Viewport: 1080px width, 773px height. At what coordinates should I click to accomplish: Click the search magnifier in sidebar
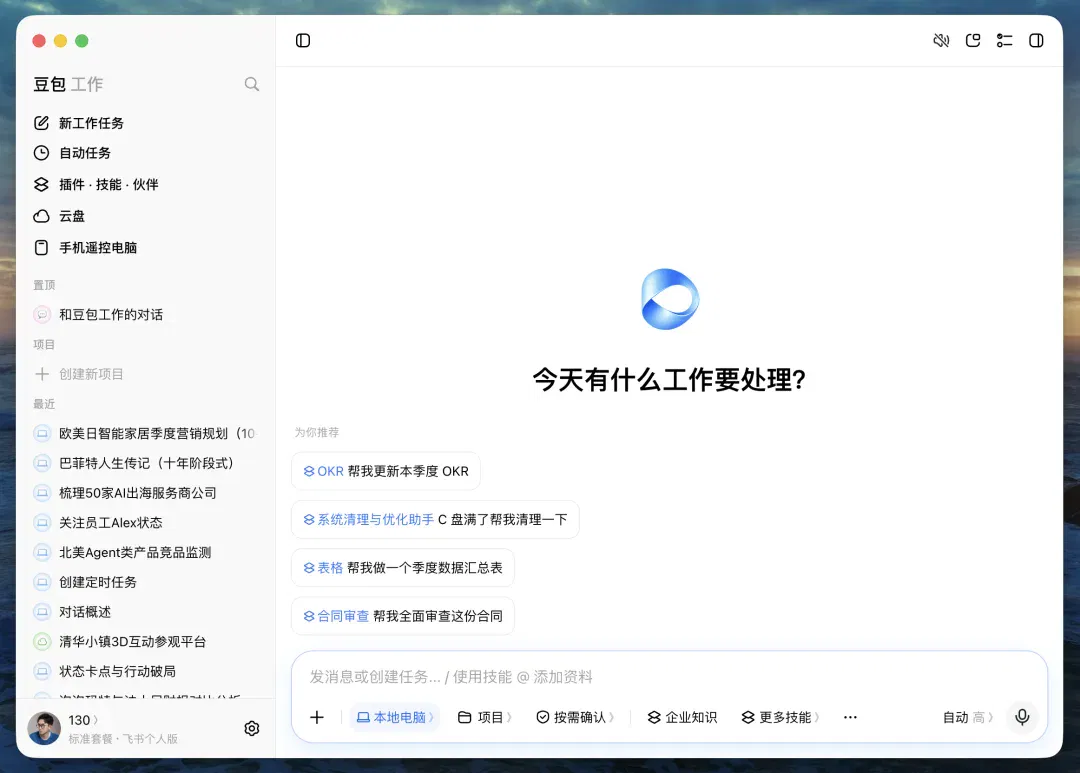[x=251, y=84]
